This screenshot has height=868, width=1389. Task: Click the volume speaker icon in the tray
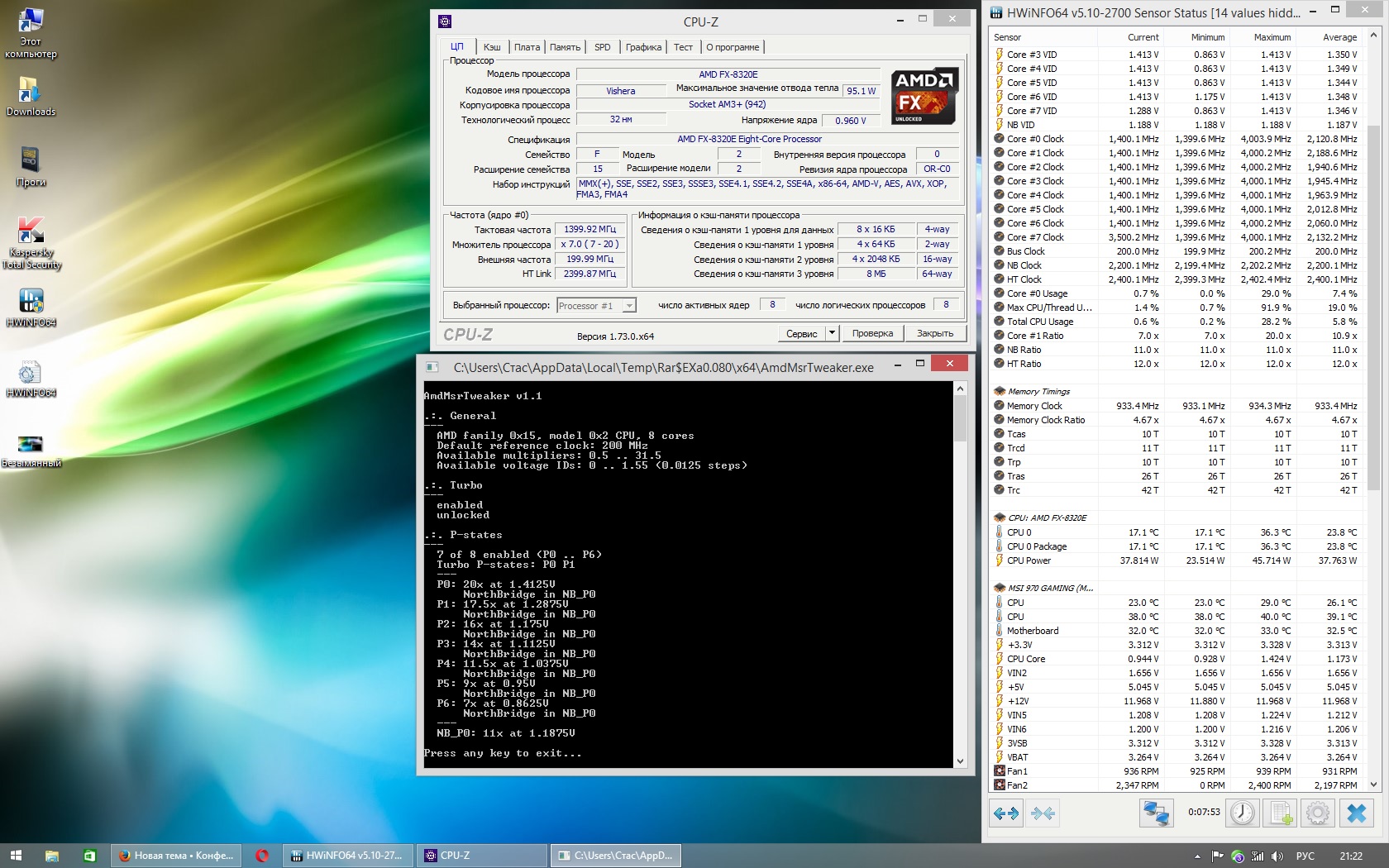click(1277, 856)
